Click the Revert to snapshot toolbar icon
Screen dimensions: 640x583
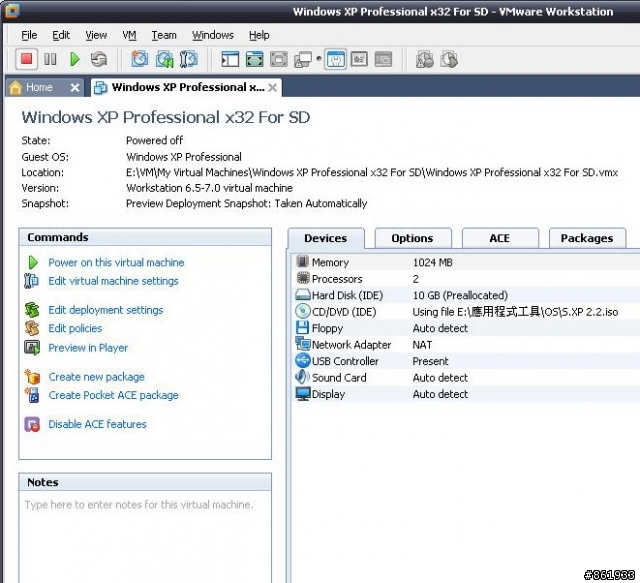164,59
